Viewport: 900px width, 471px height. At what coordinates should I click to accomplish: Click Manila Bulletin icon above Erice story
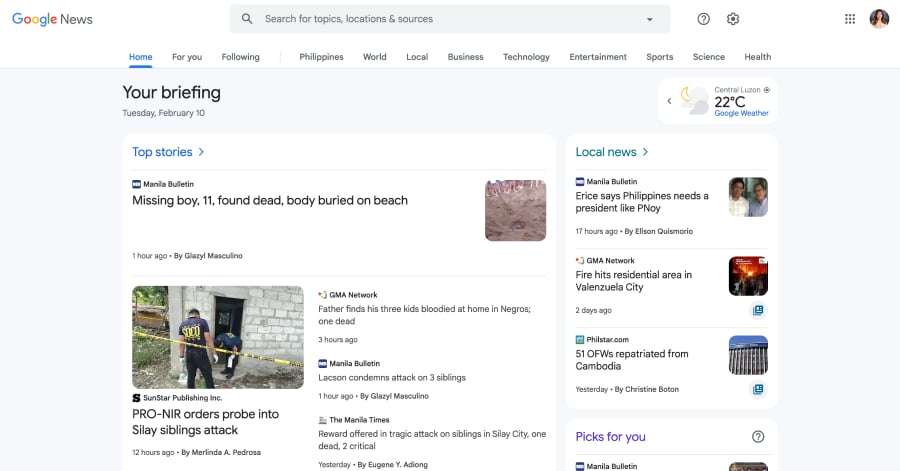point(580,181)
